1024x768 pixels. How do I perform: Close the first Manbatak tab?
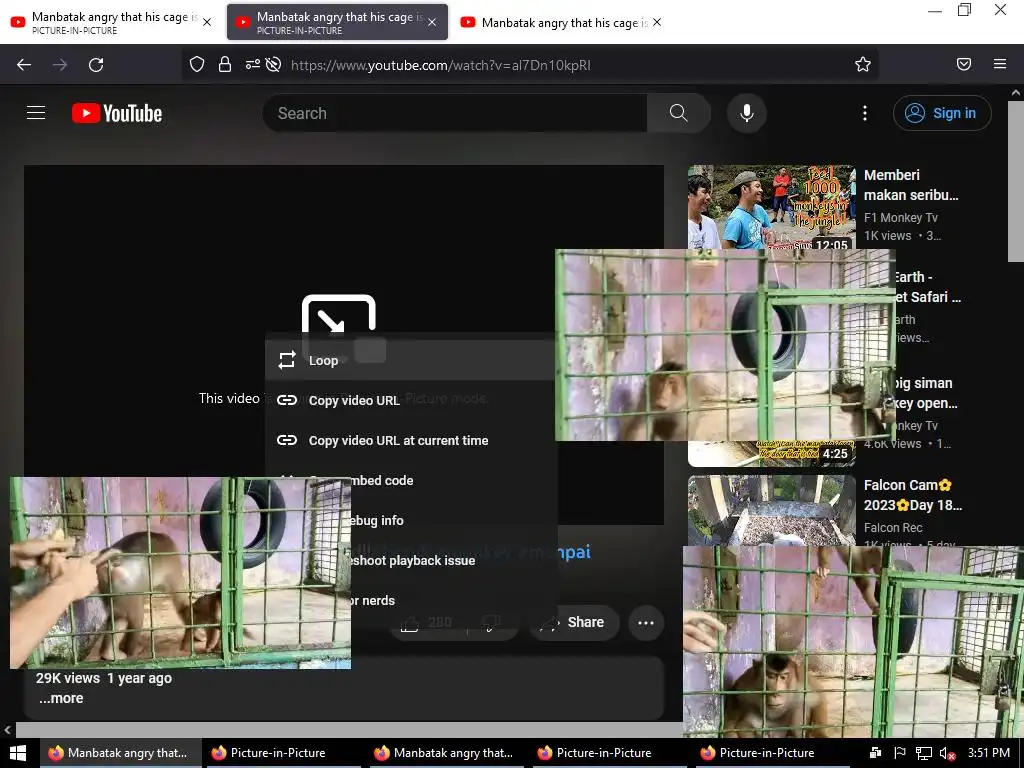click(x=207, y=22)
